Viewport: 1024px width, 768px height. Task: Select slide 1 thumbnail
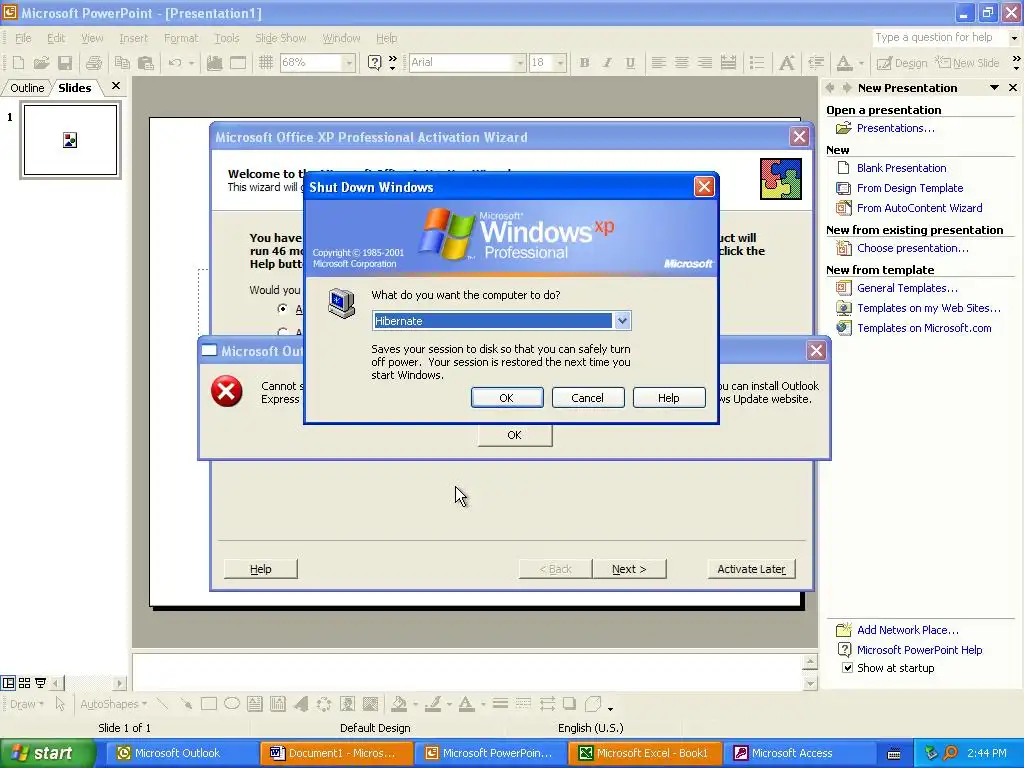70,140
